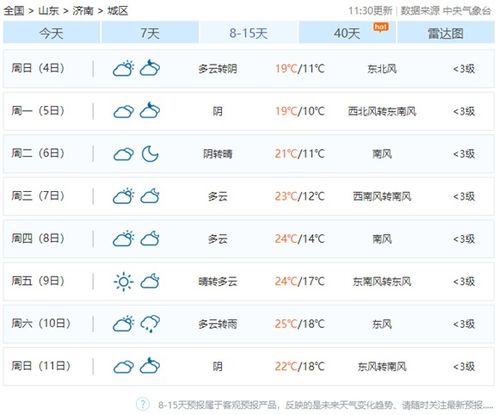Click the 19℃/10℃ temperature
This screenshot has height=415, width=499.
pos(300,111)
